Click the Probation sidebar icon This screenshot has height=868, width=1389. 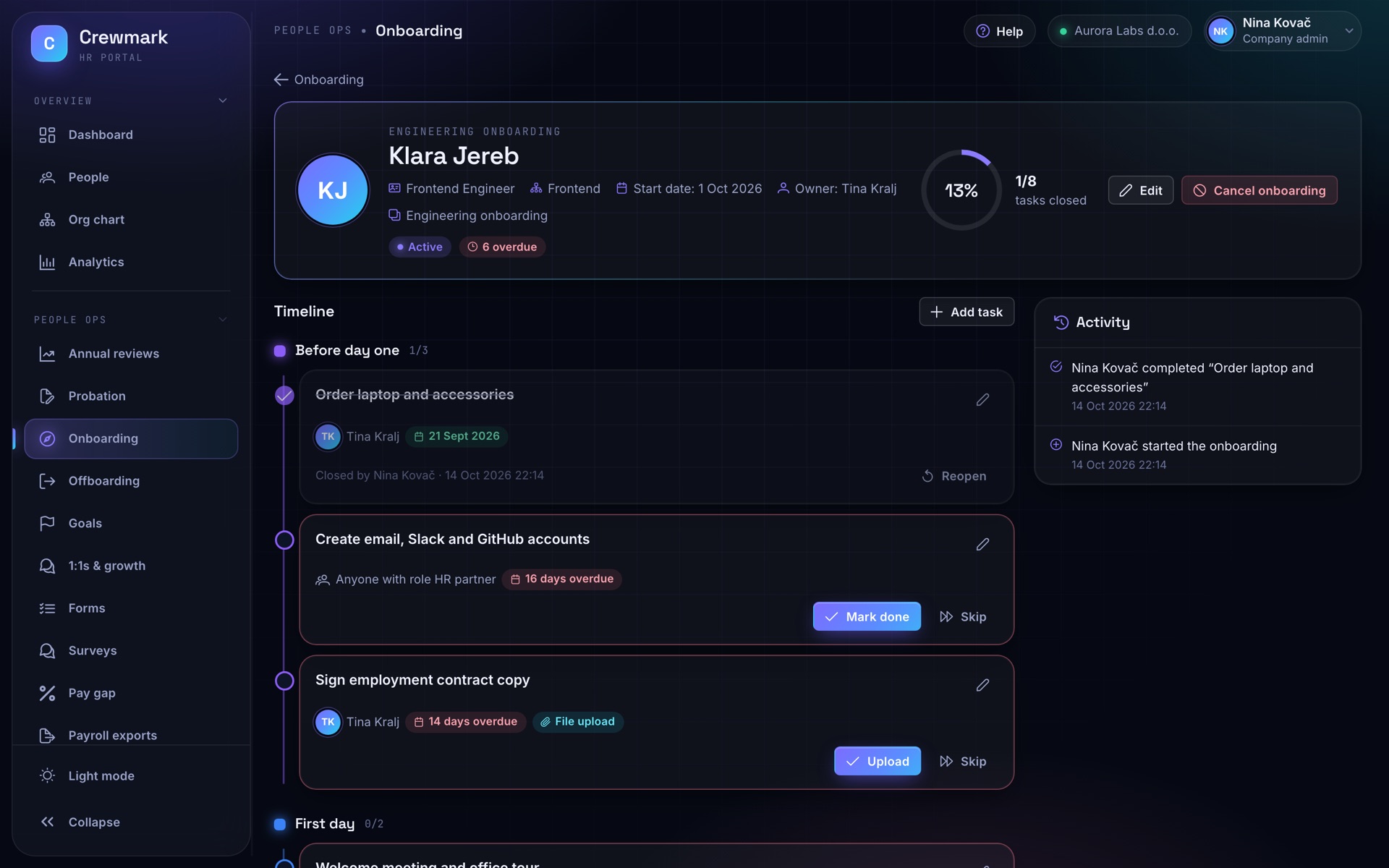pos(47,396)
